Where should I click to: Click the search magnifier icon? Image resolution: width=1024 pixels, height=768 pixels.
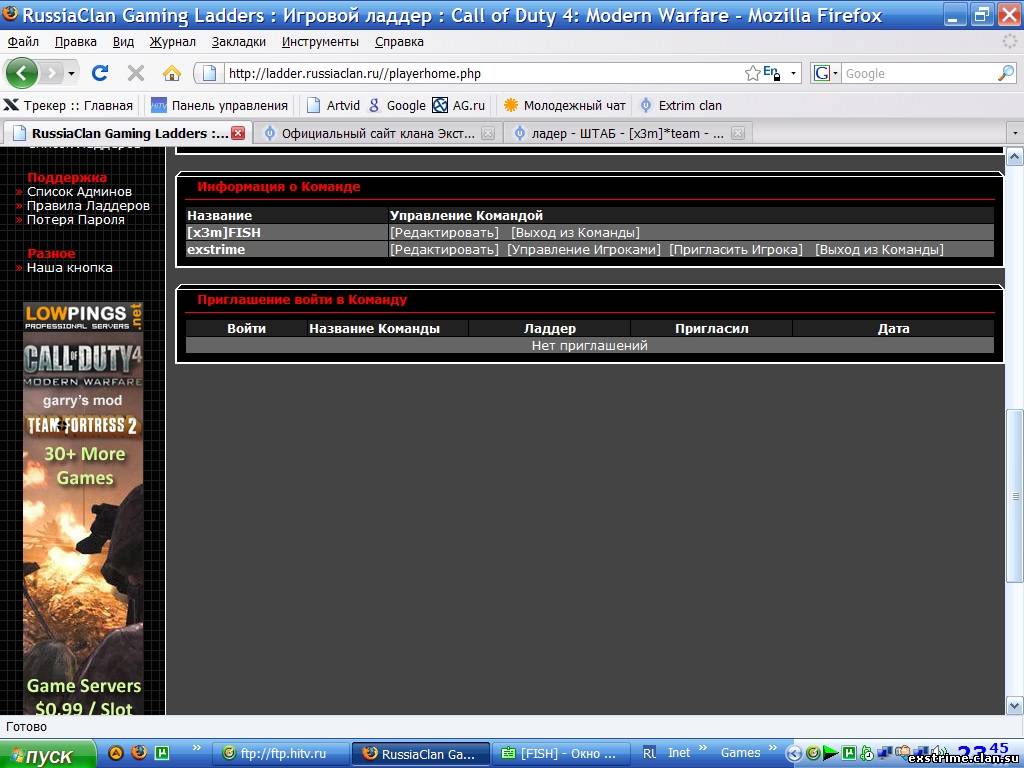tap(1005, 73)
